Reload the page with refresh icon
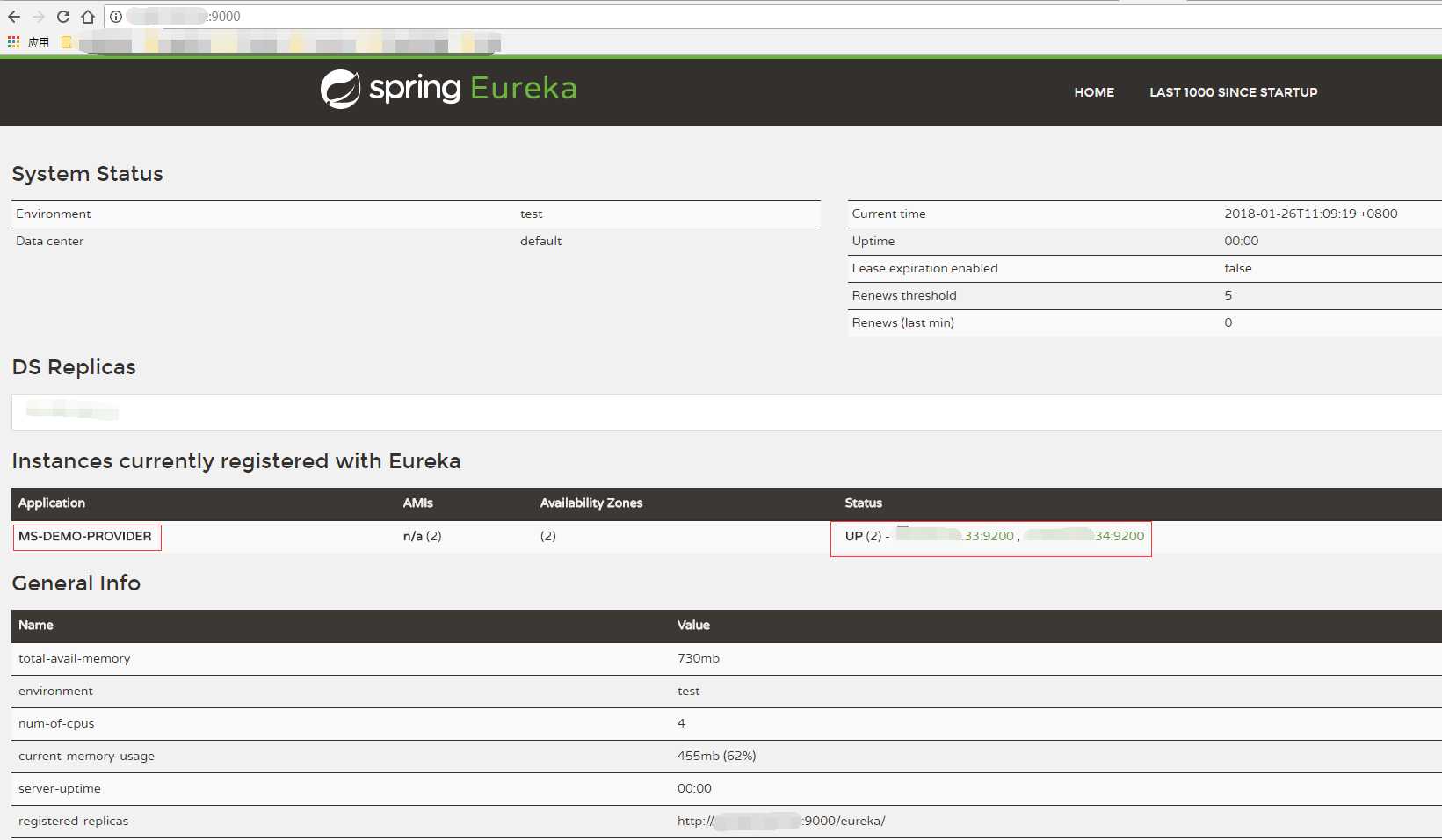This screenshot has width=1442, height=840. [63, 17]
